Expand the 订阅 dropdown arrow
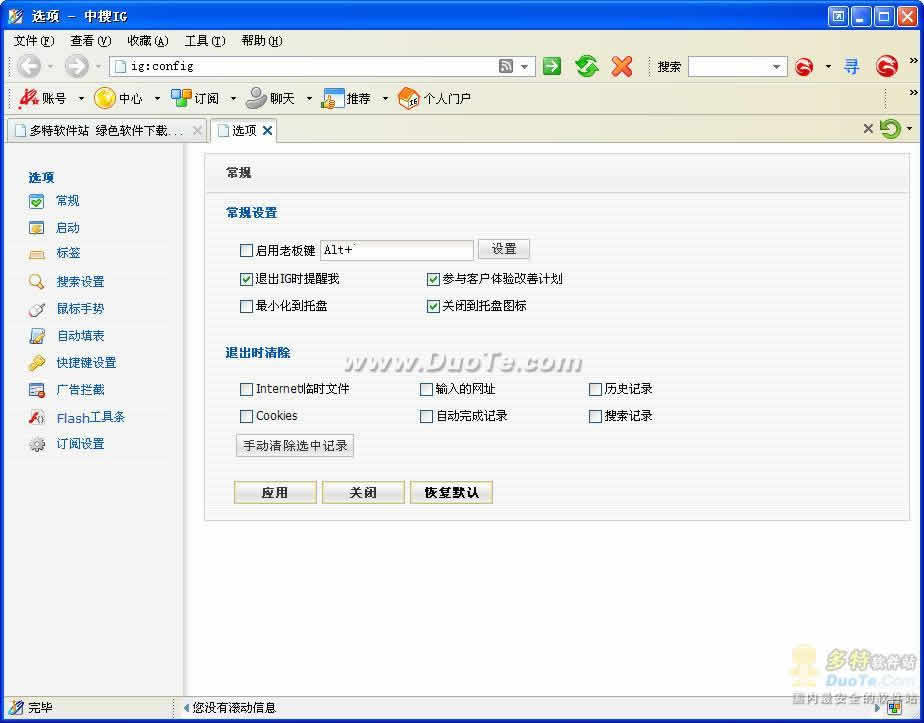 [x=233, y=98]
